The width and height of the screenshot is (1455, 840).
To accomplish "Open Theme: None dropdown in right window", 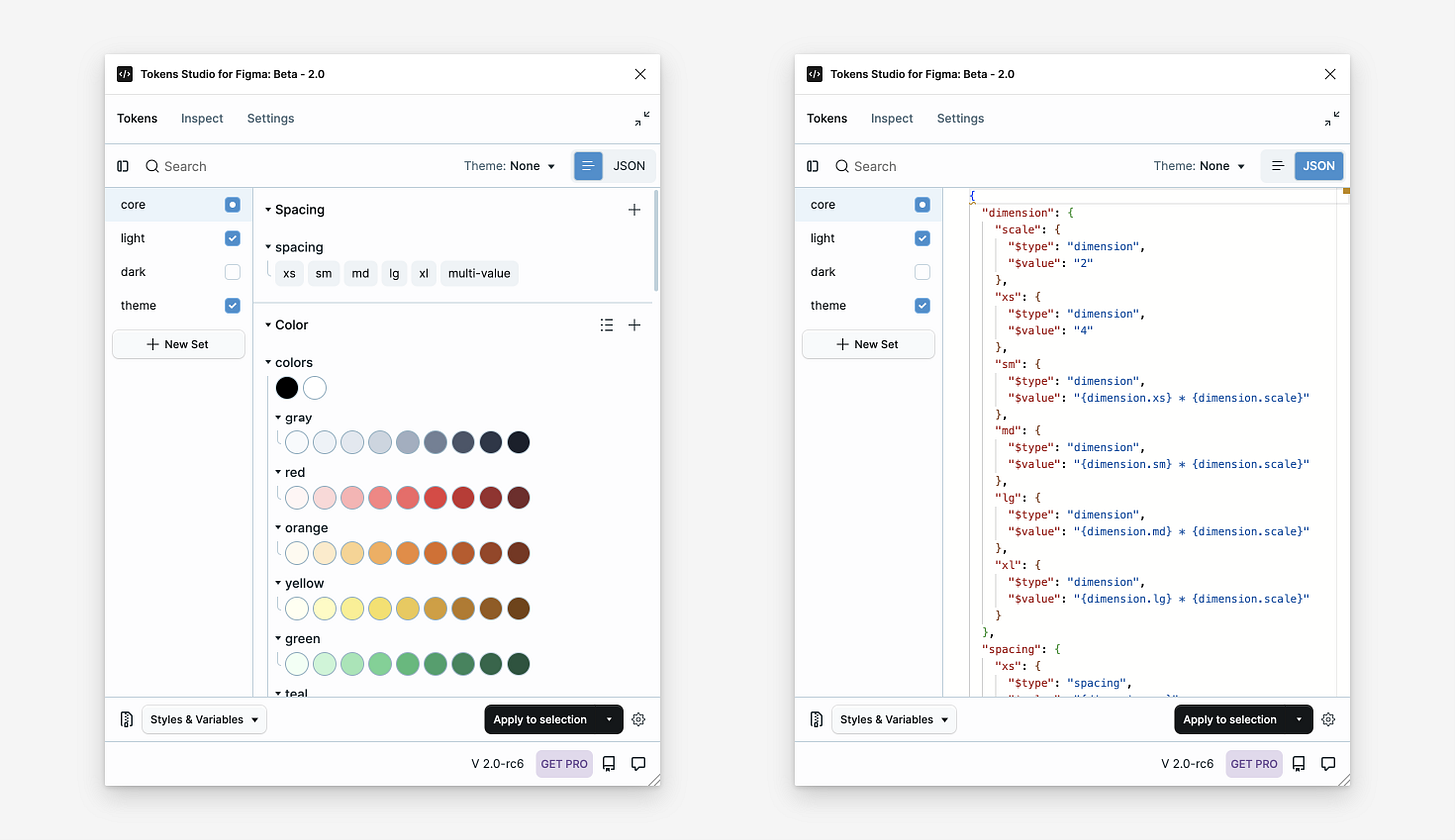I will tap(1199, 166).
